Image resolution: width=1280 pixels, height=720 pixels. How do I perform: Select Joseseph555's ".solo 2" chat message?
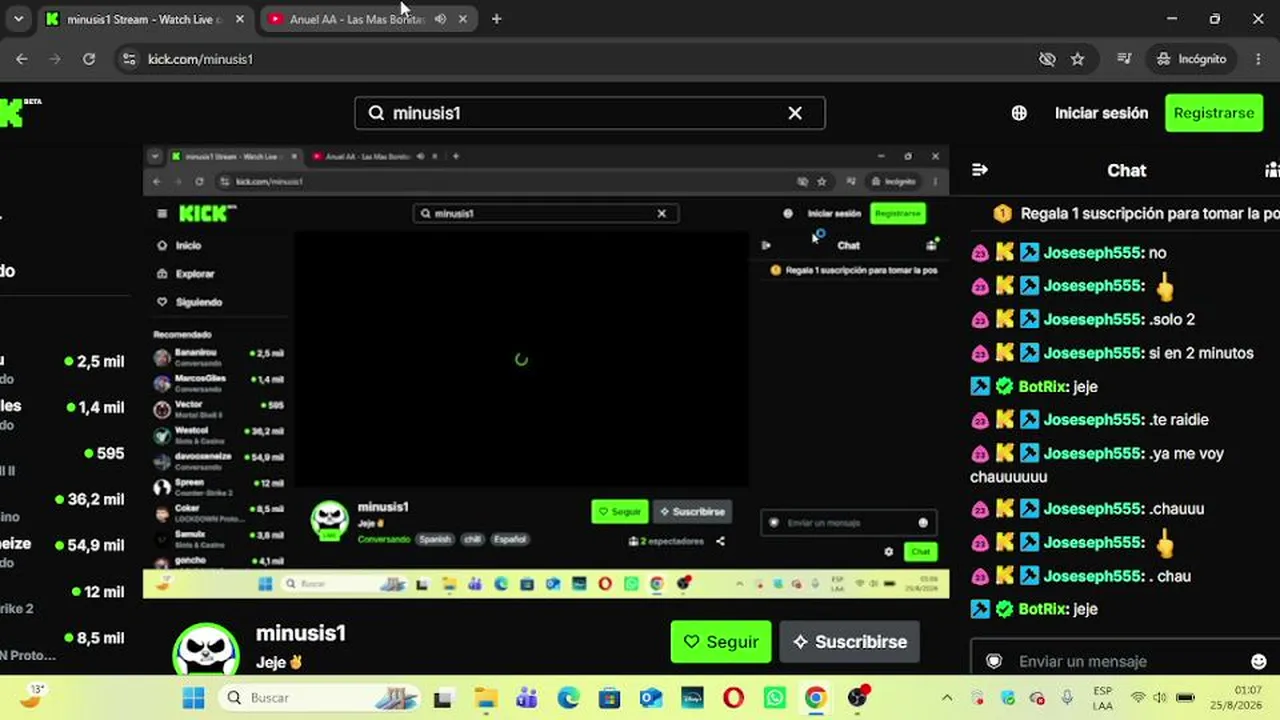[1170, 320]
